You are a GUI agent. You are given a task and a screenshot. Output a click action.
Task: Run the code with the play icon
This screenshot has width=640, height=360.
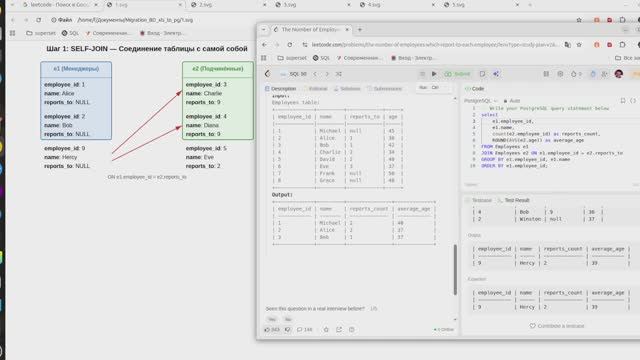(434, 74)
